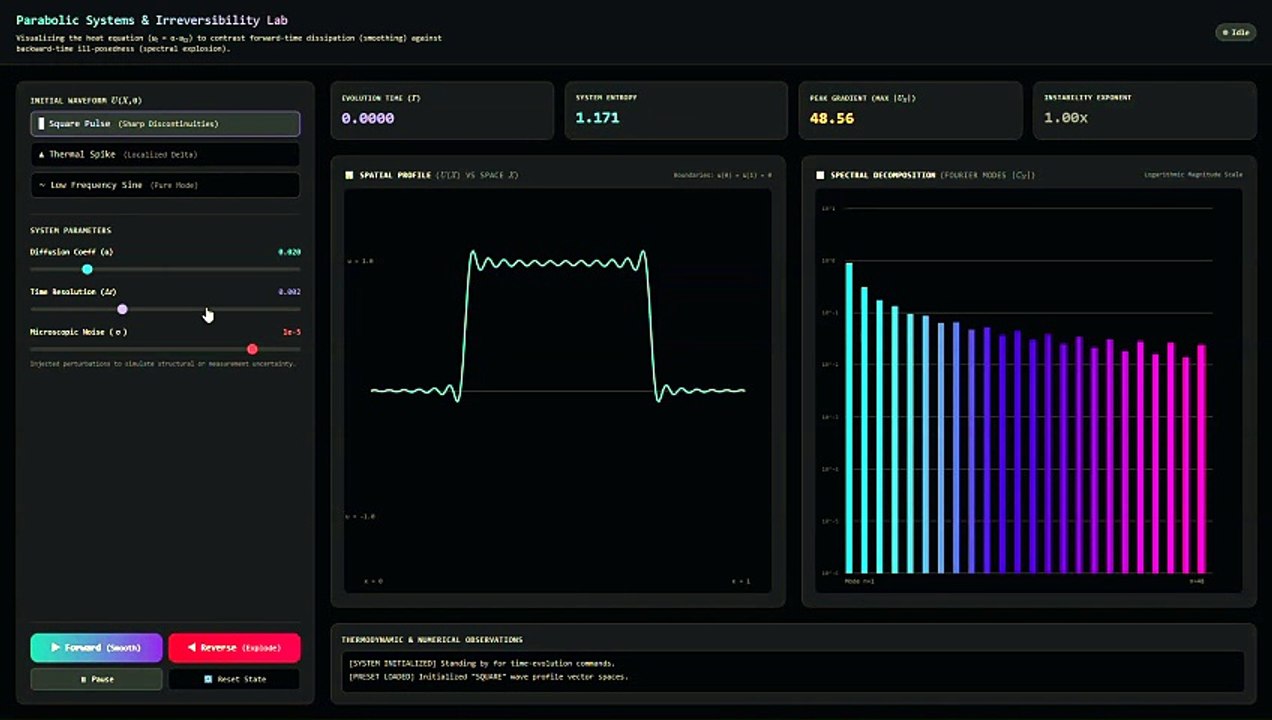
Task: Select the Square Pulse initial waveform
Action: click(x=165, y=124)
